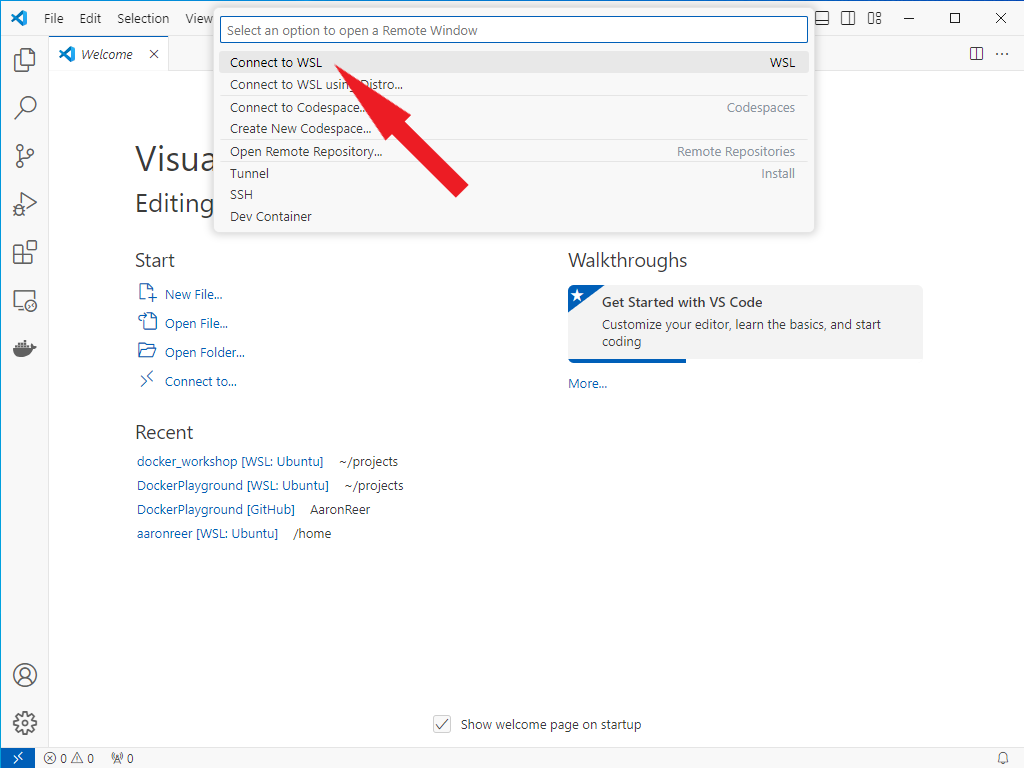Viewport: 1024px width, 768px height.
Task: Click the More walkthroughs link
Action: [x=586, y=383]
